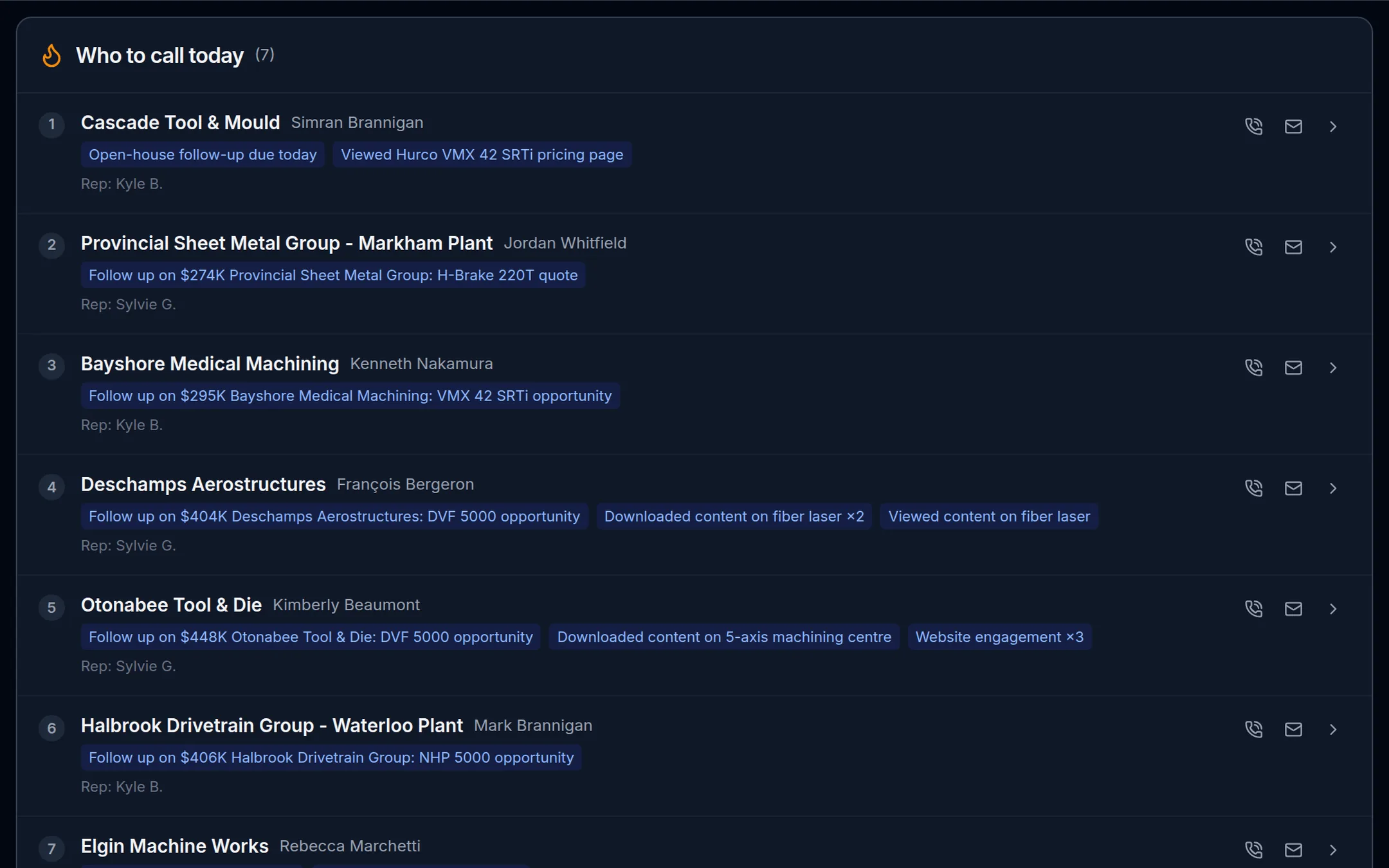Click contact name Rebecca Marchetti
Image resolution: width=1389 pixels, height=868 pixels.
pyautogui.click(x=350, y=845)
